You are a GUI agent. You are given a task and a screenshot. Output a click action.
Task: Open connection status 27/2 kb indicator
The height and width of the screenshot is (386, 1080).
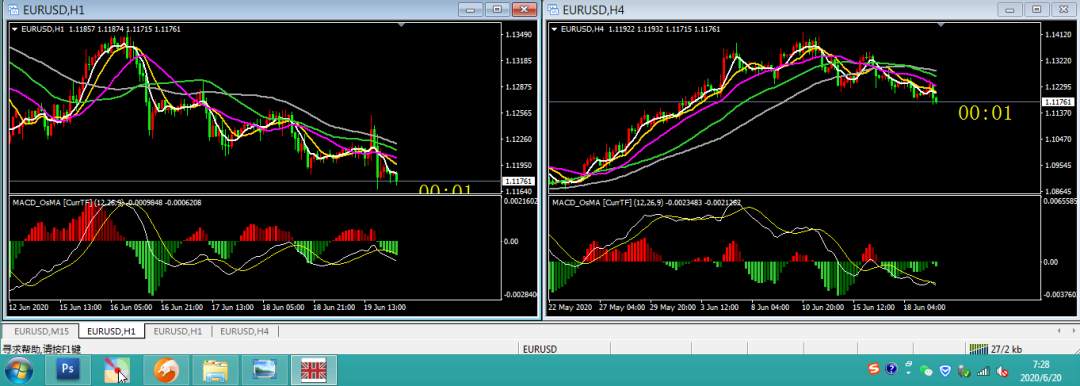(x=996, y=349)
